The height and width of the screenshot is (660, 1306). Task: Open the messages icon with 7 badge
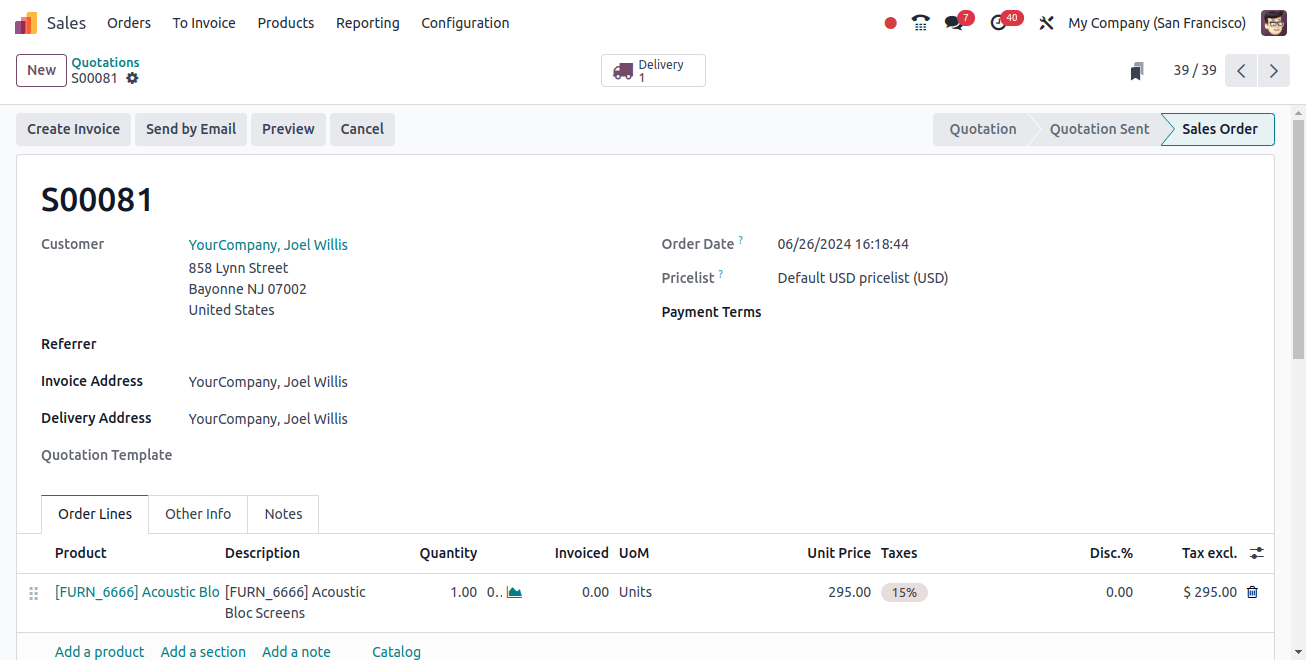click(x=954, y=22)
